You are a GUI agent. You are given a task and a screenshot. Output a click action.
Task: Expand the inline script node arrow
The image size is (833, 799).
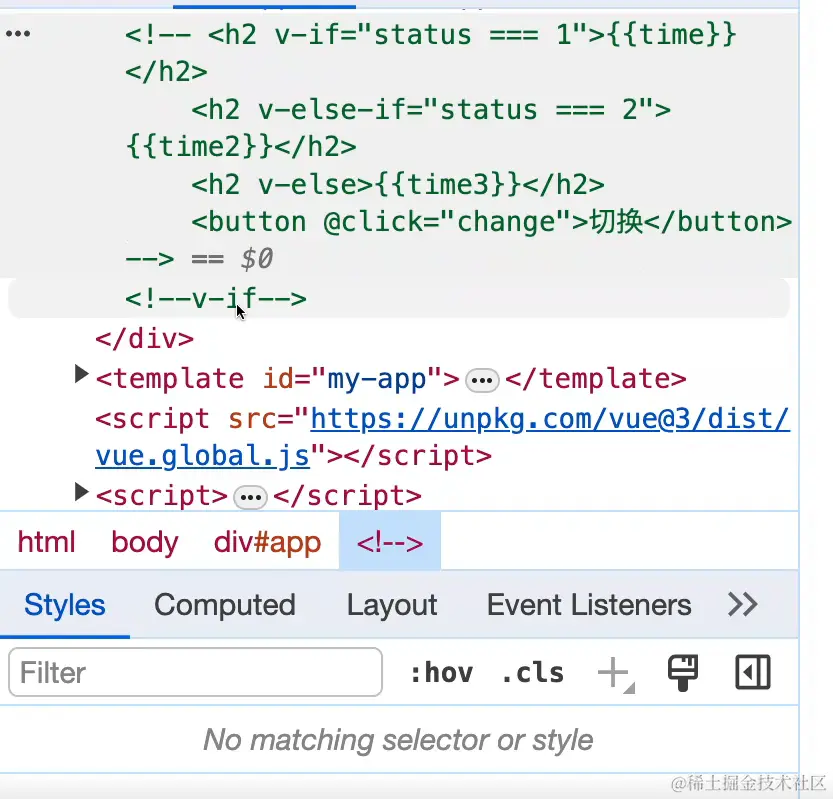[x=82, y=491]
